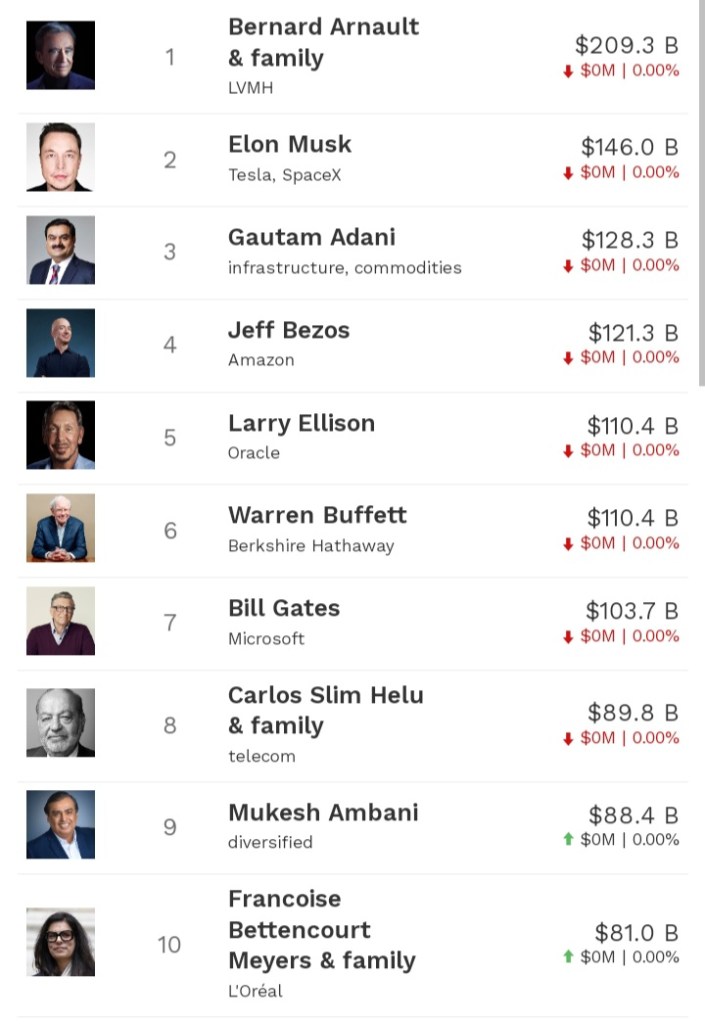The image size is (705, 1024).
Task: Open the Mukesh Ambani name link
Action: click(x=323, y=812)
